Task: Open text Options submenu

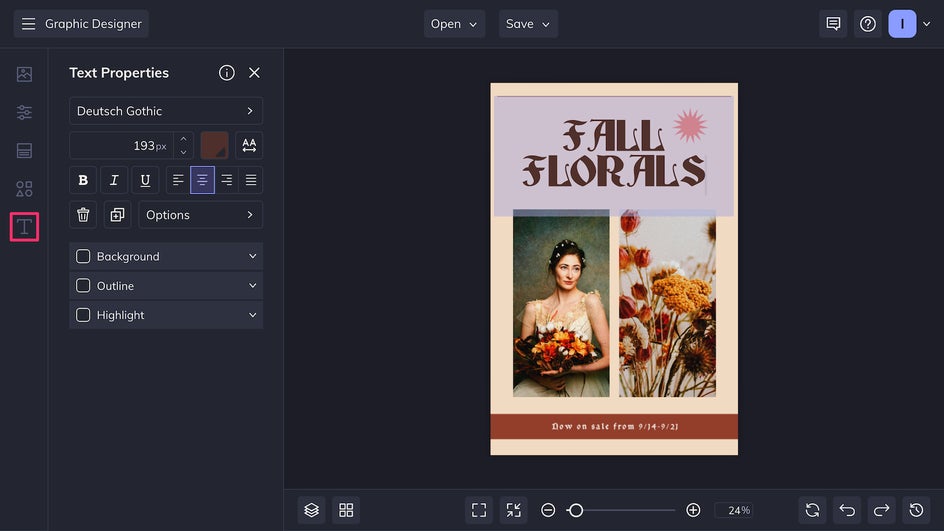Action: [x=200, y=215]
